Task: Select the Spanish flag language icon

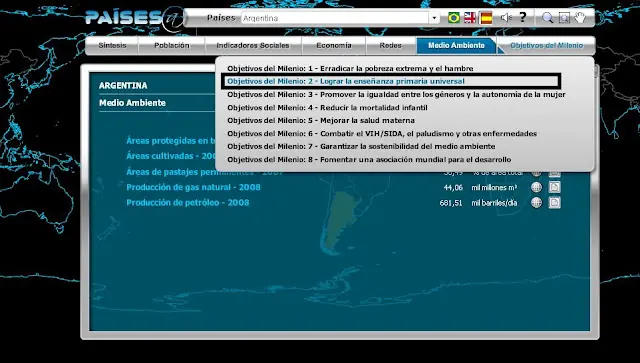Action: pyautogui.click(x=486, y=18)
